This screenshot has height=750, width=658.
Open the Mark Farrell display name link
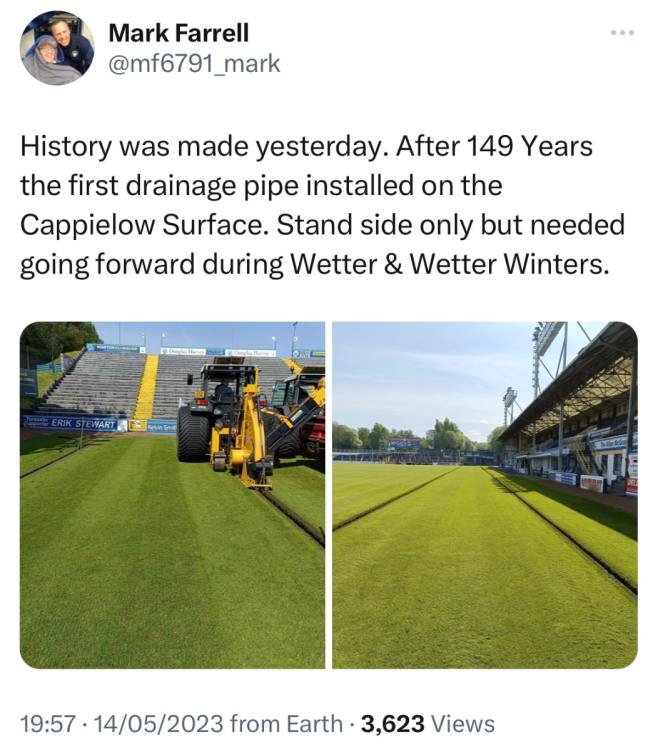(x=179, y=33)
